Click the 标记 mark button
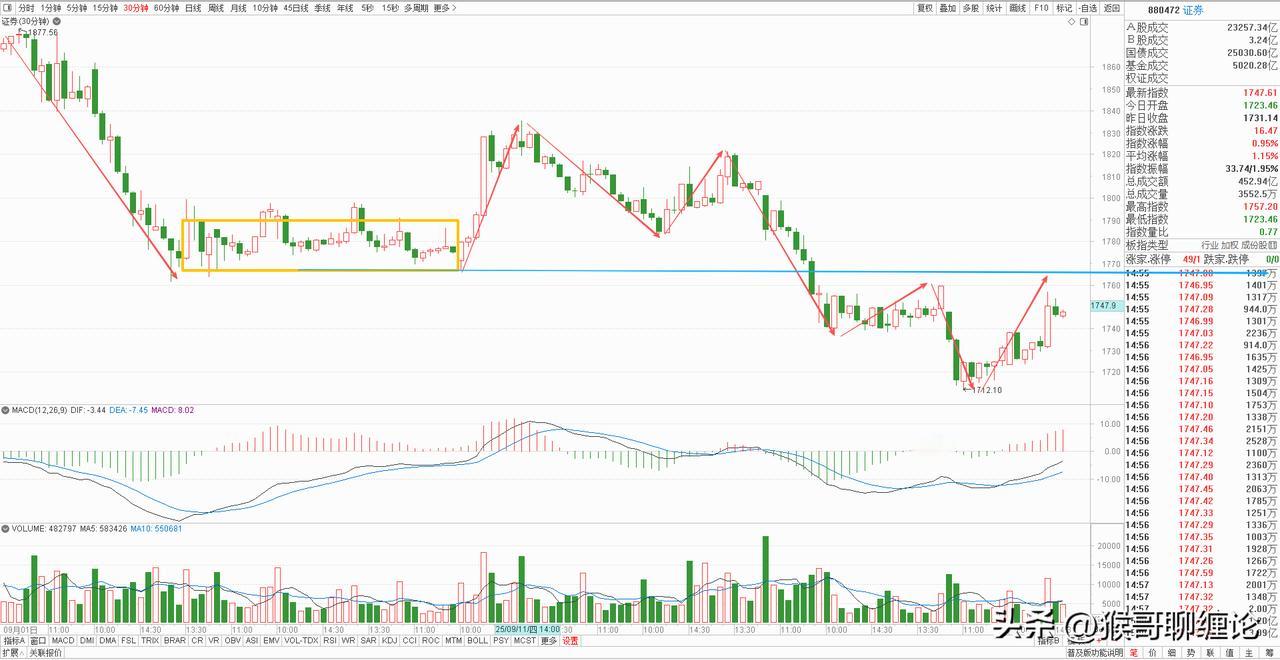The image size is (1280, 660). click(x=1064, y=8)
